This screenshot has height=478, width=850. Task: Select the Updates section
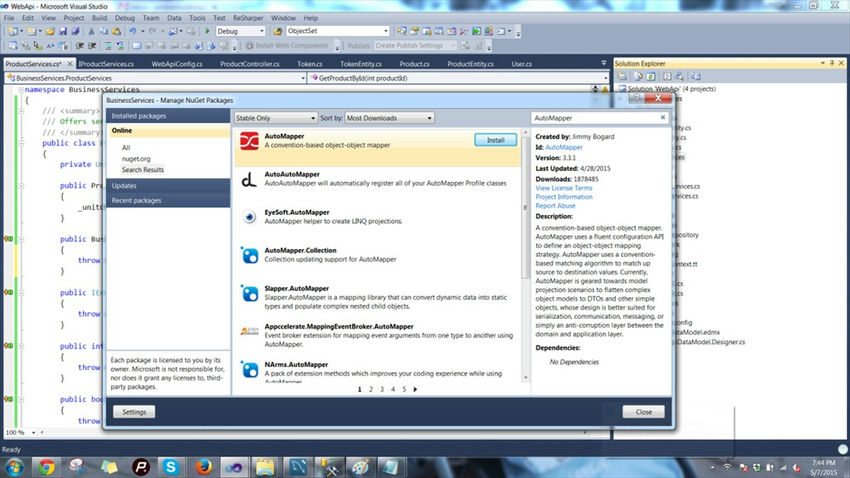pyautogui.click(x=168, y=186)
